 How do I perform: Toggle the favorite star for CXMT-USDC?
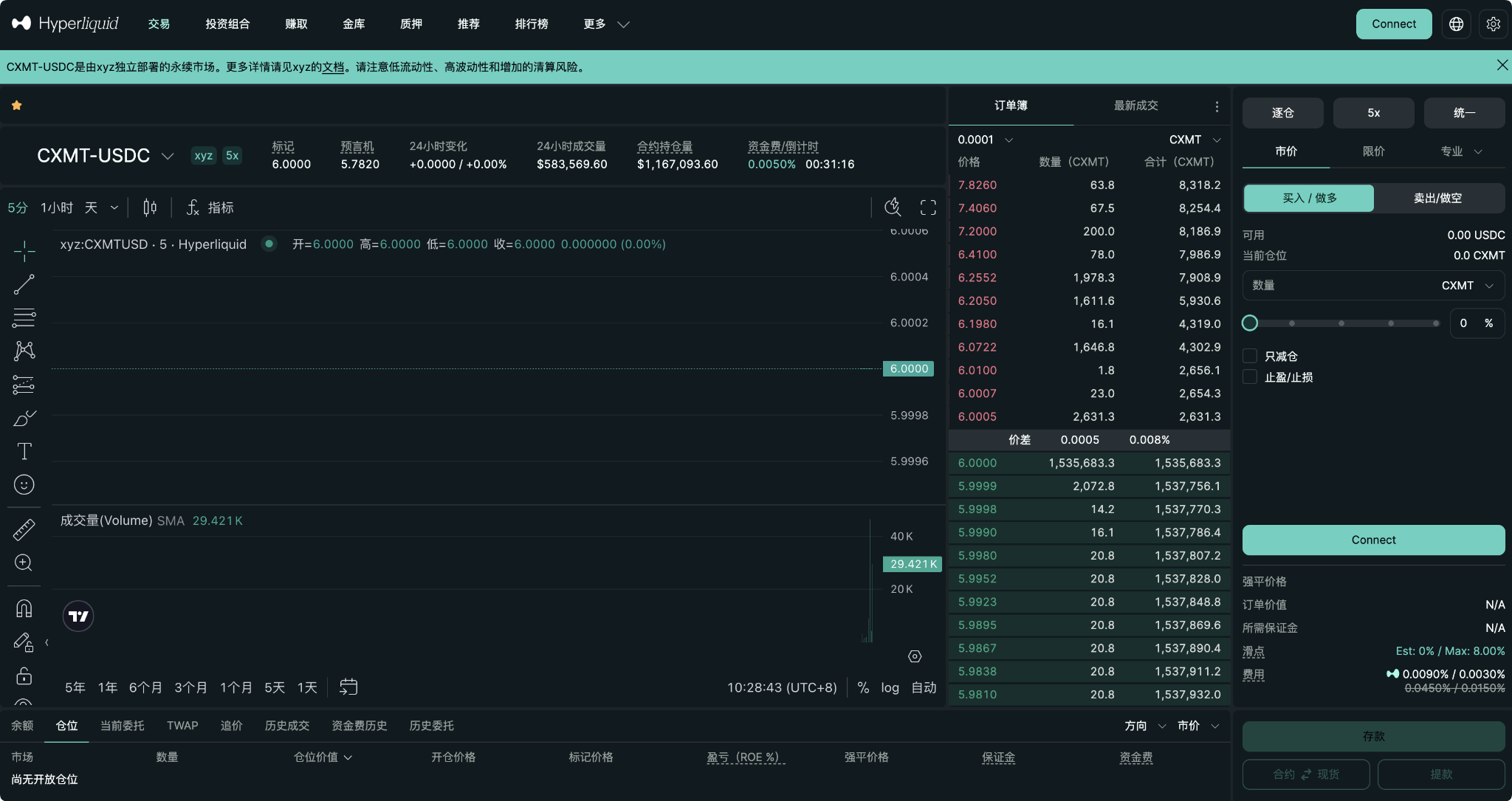tap(16, 106)
